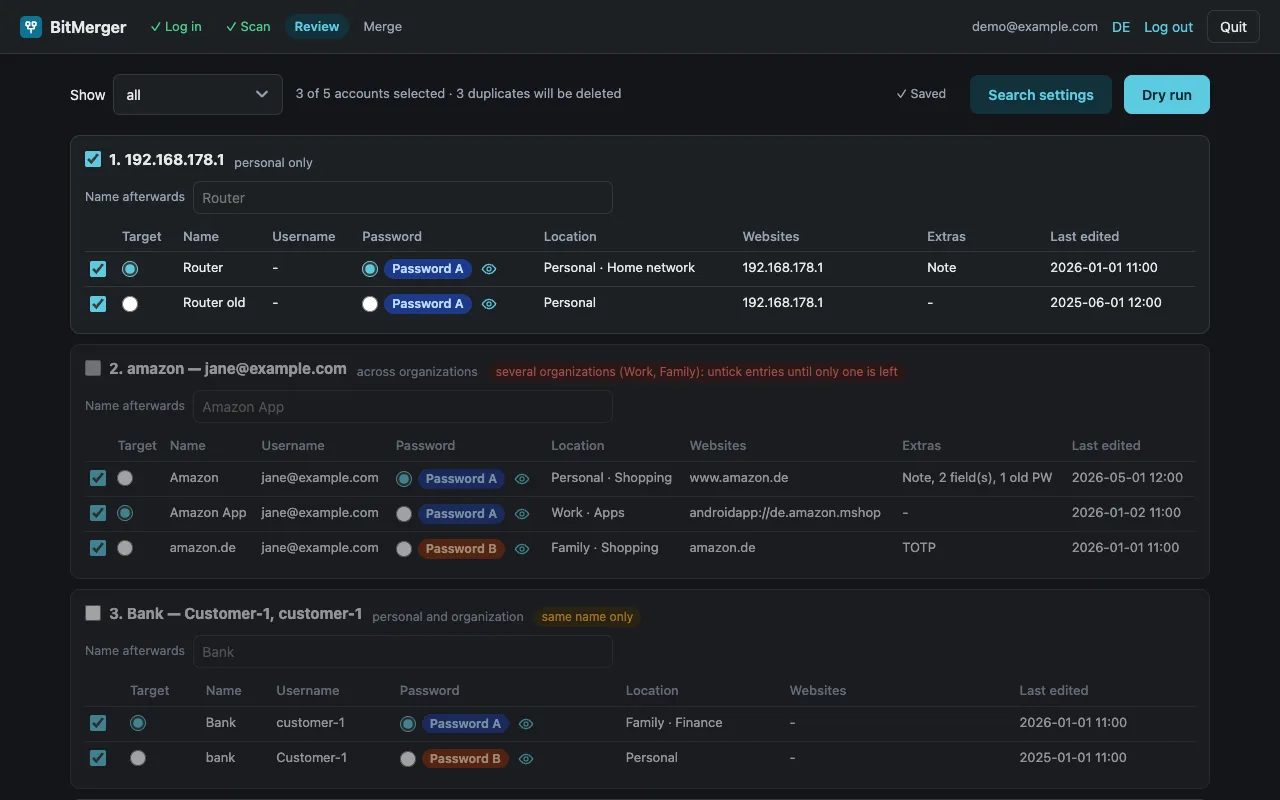This screenshot has height=800, width=1280.
Task: Go to the Log in step
Action: pos(176,27)
